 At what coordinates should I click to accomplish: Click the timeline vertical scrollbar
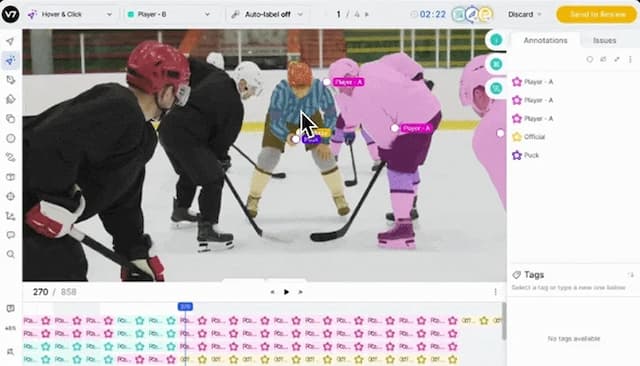coord(504,321)
